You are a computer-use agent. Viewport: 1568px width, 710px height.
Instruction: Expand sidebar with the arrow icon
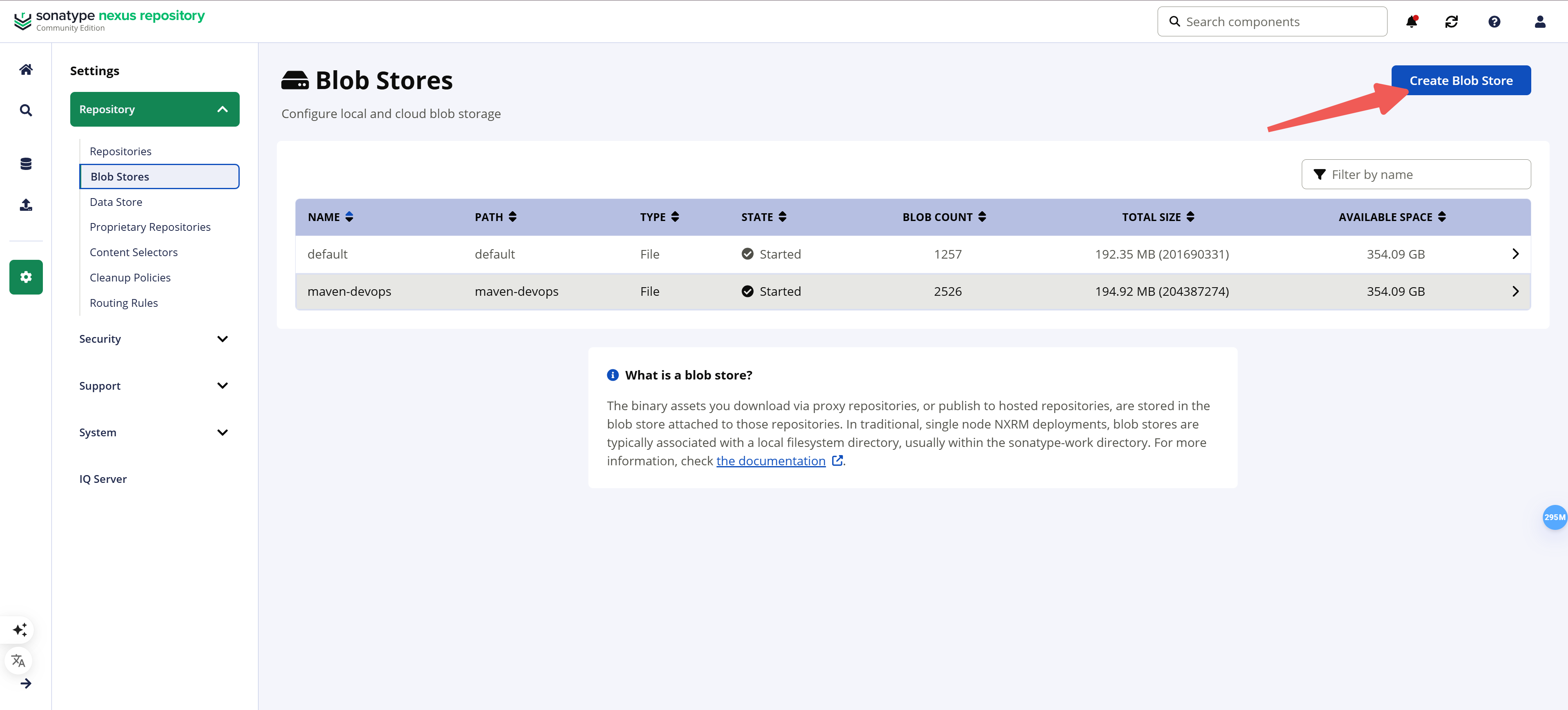26,684
